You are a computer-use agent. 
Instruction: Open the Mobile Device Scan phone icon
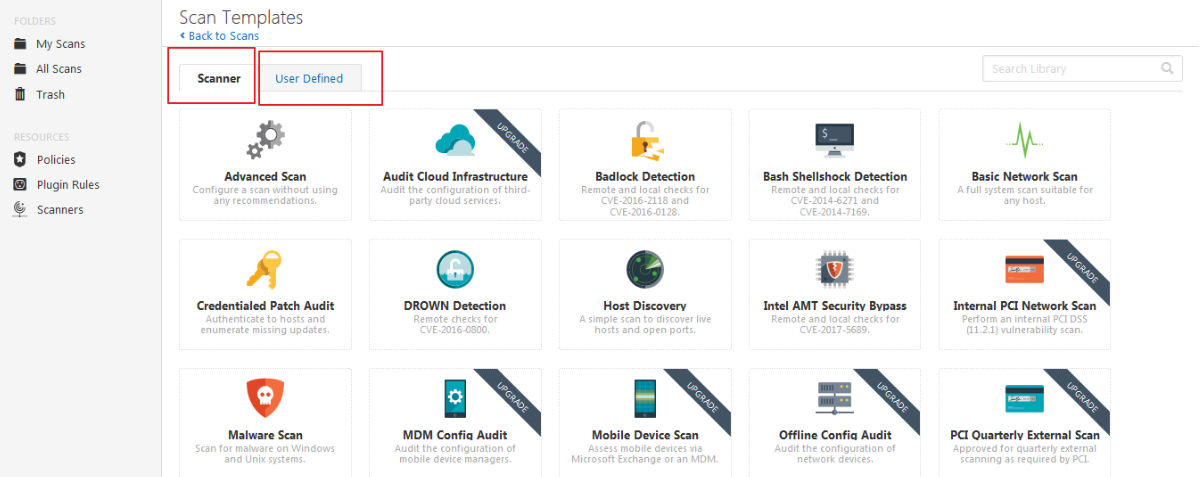(645, 399)
